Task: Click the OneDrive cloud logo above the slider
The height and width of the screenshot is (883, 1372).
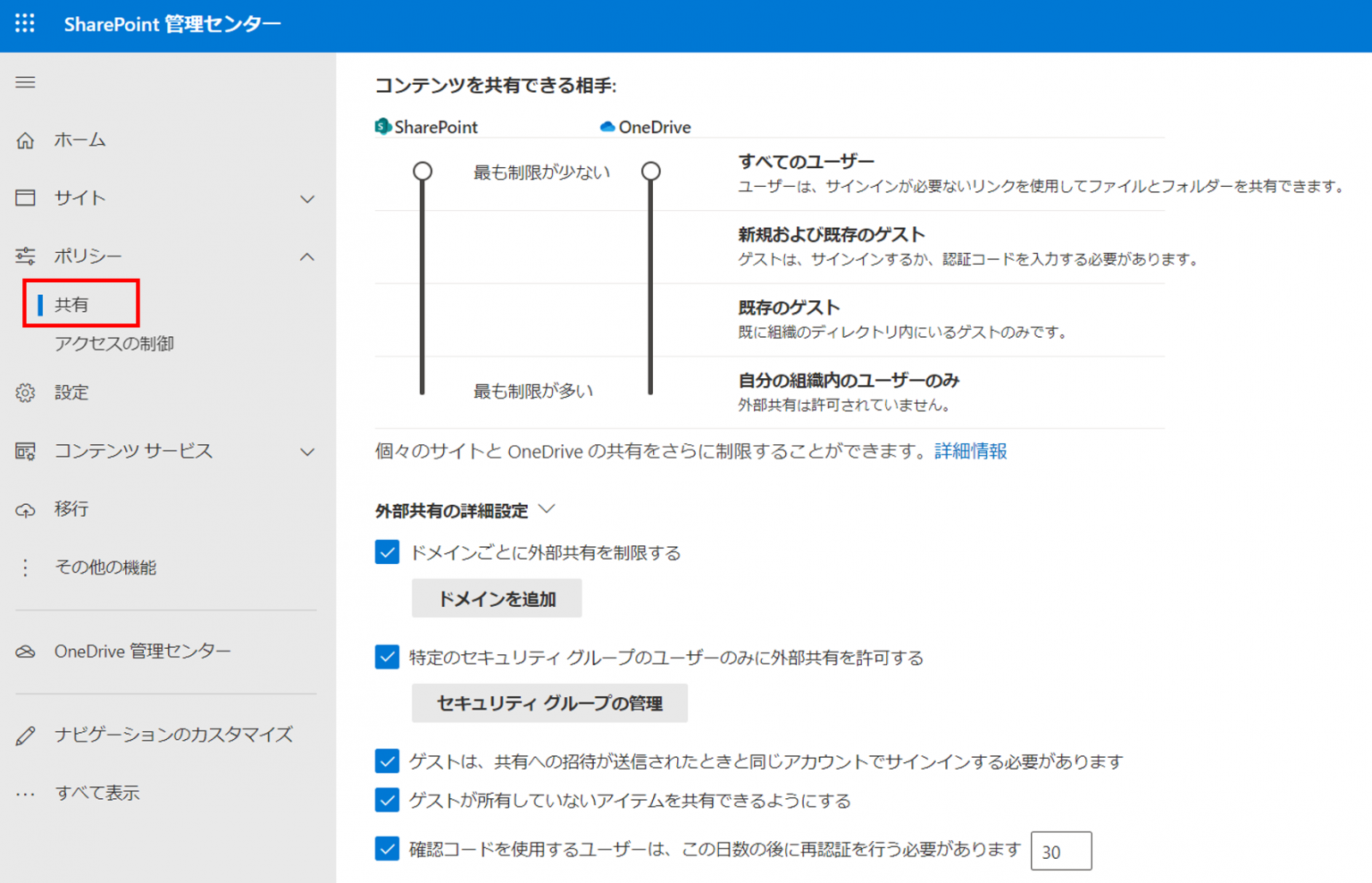Action: point(607,127)
